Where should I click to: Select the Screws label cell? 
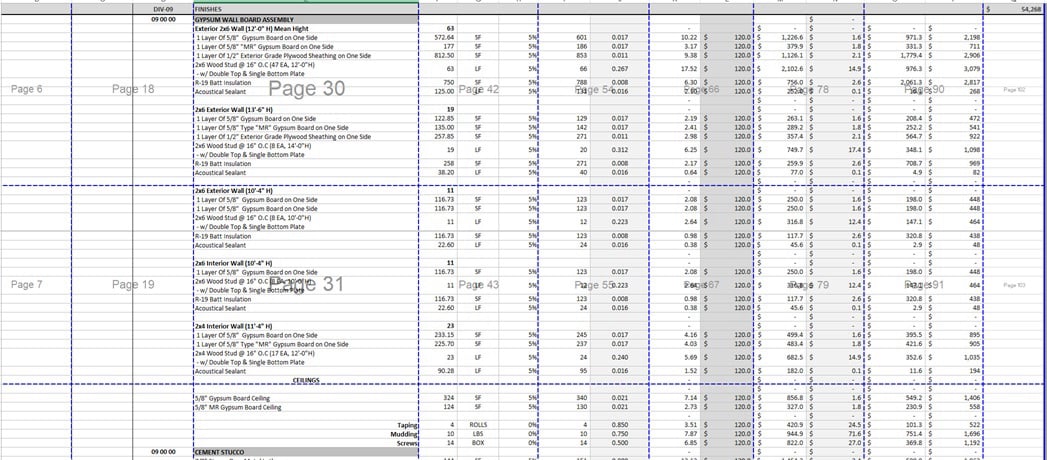306,443
